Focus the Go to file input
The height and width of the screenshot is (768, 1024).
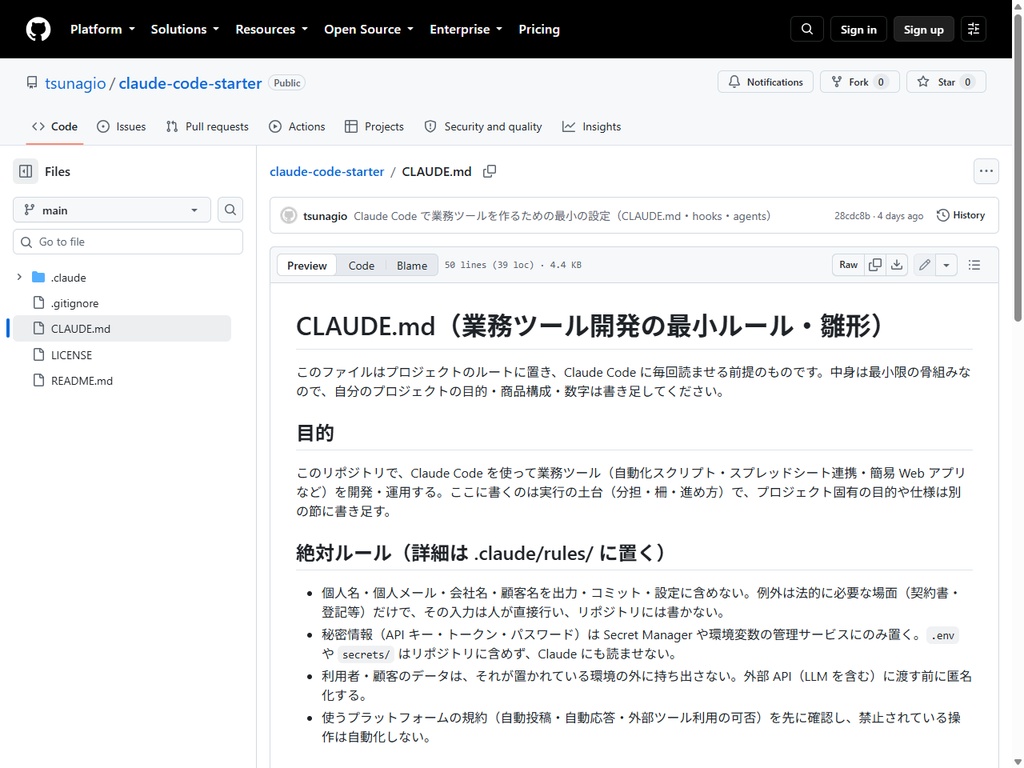(128, 242)
